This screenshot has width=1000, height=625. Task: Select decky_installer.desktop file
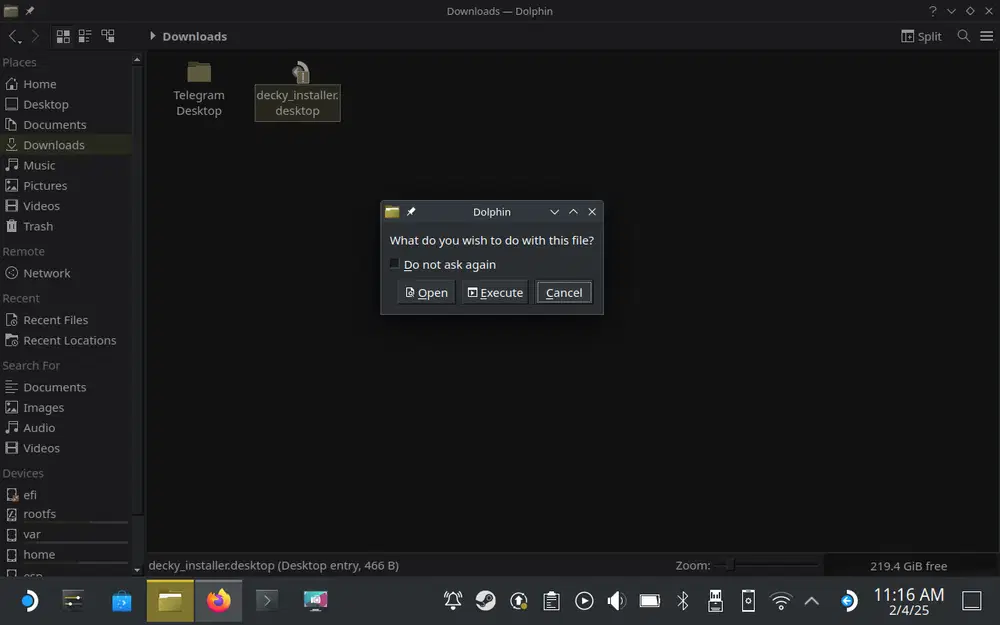298,90
